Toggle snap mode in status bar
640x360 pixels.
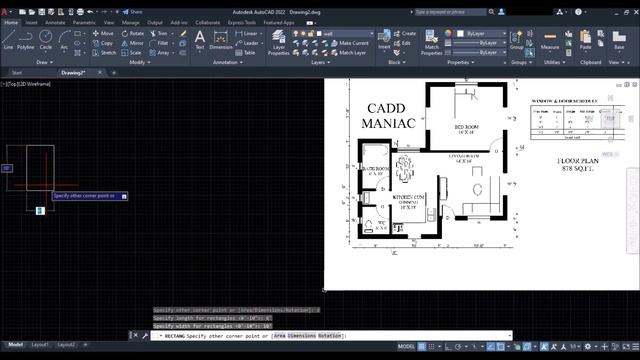point(431,347)
